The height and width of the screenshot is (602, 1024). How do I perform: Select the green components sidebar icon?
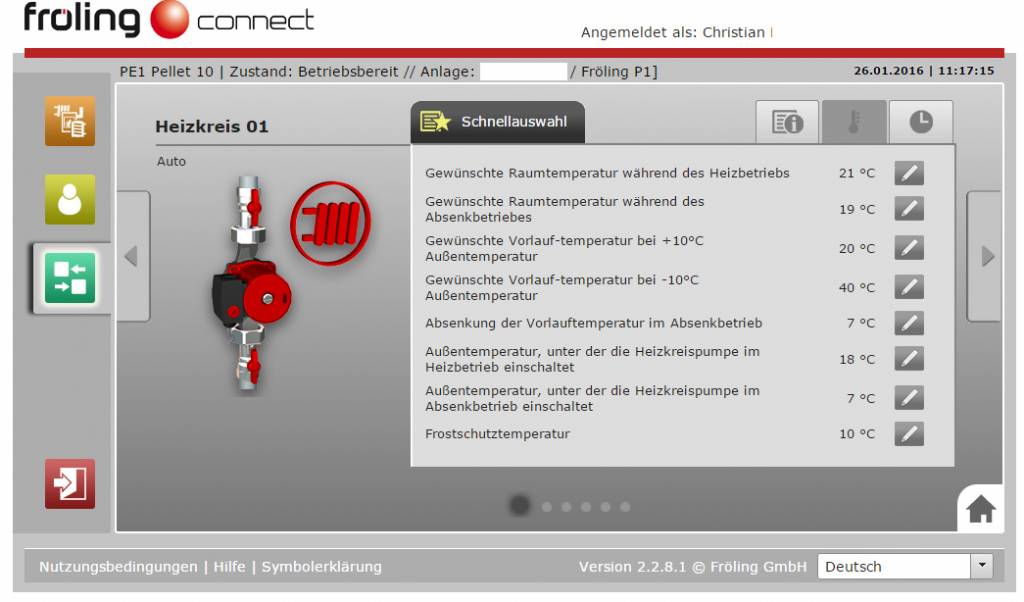tap(70, 278)
